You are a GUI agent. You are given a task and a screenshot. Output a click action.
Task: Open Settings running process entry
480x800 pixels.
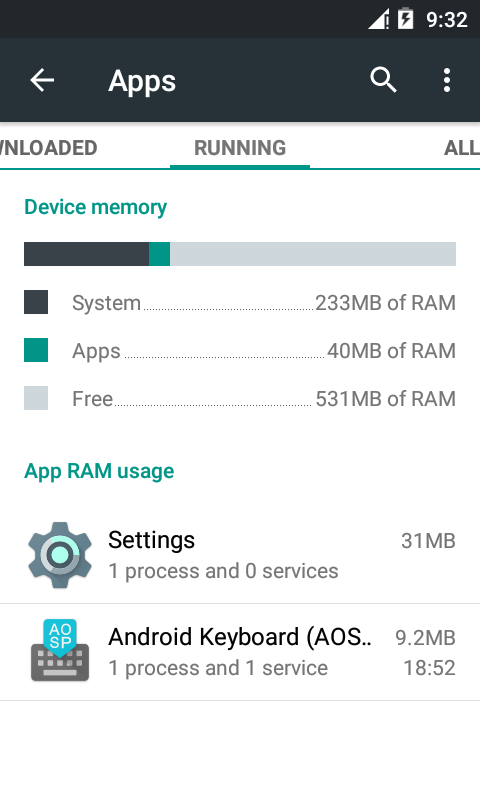click(240, 555)
